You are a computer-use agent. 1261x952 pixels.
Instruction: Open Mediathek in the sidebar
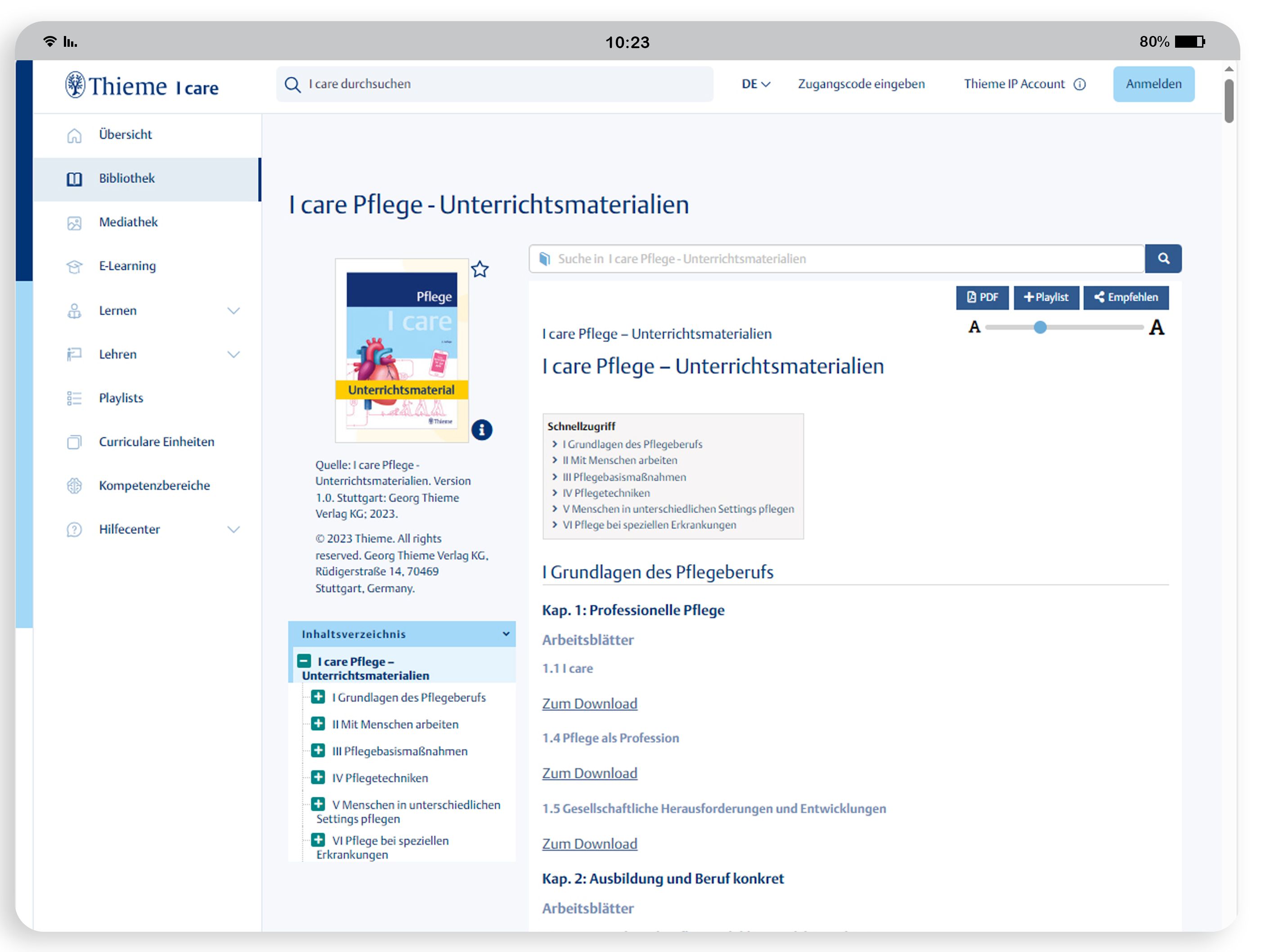tap(147, 223)
